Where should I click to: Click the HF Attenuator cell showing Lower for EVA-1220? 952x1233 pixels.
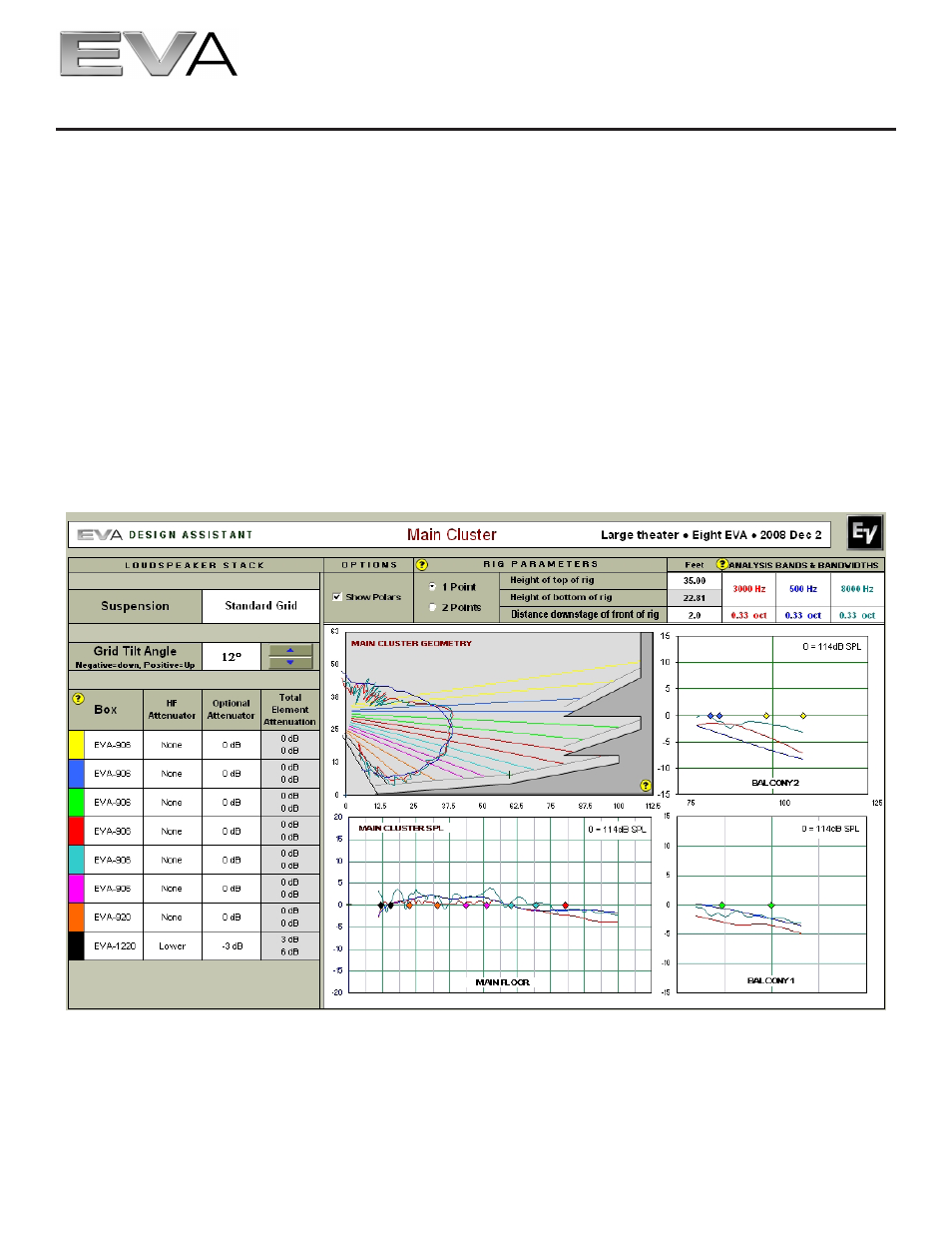coord(172,946)
